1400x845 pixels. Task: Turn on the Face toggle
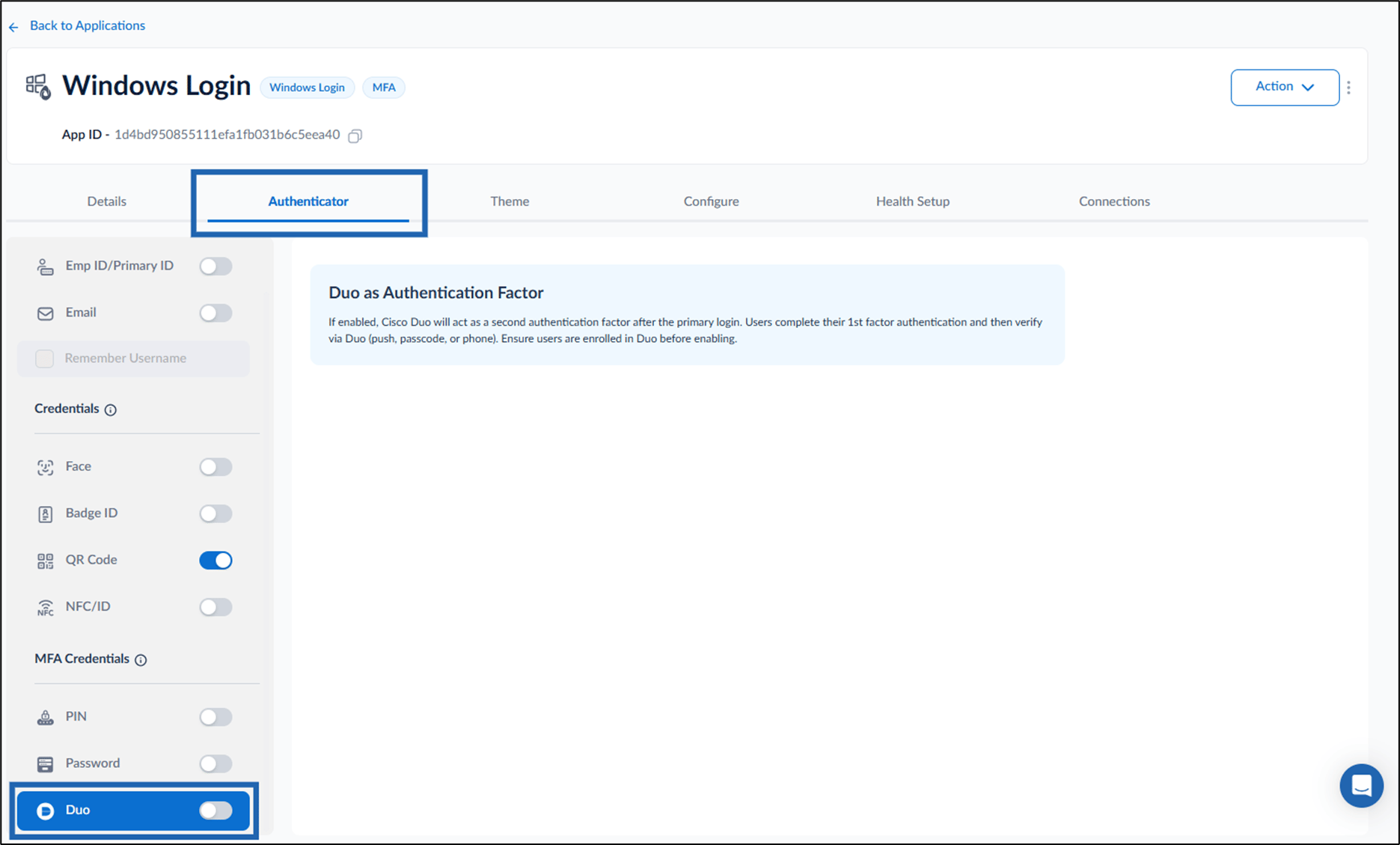(215, 467)
